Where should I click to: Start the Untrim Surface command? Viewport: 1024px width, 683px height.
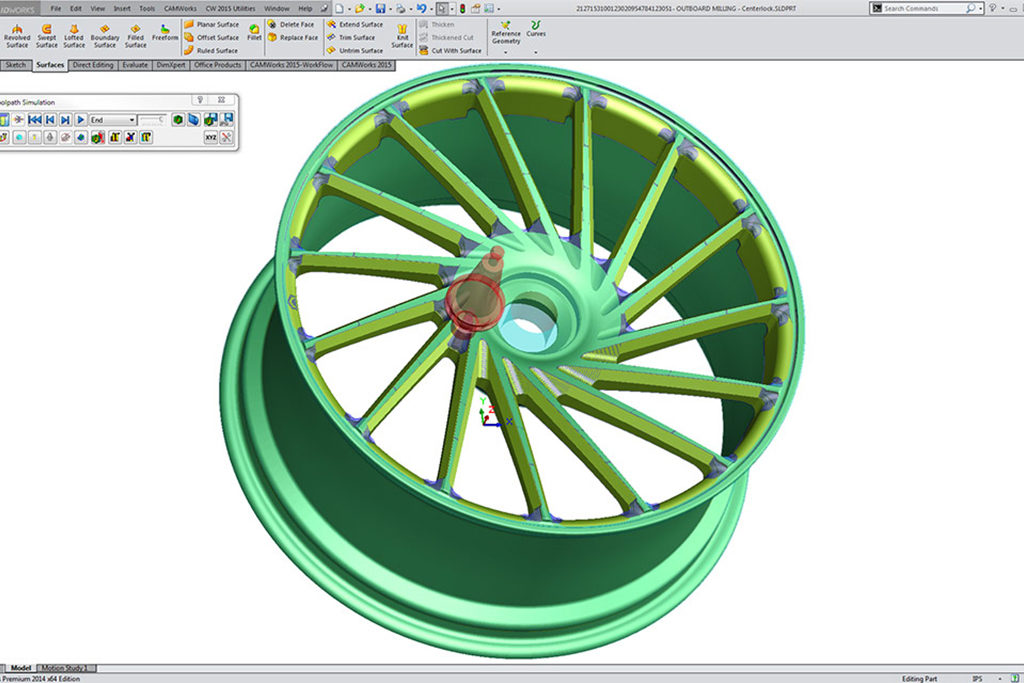(x=355, y=50)
